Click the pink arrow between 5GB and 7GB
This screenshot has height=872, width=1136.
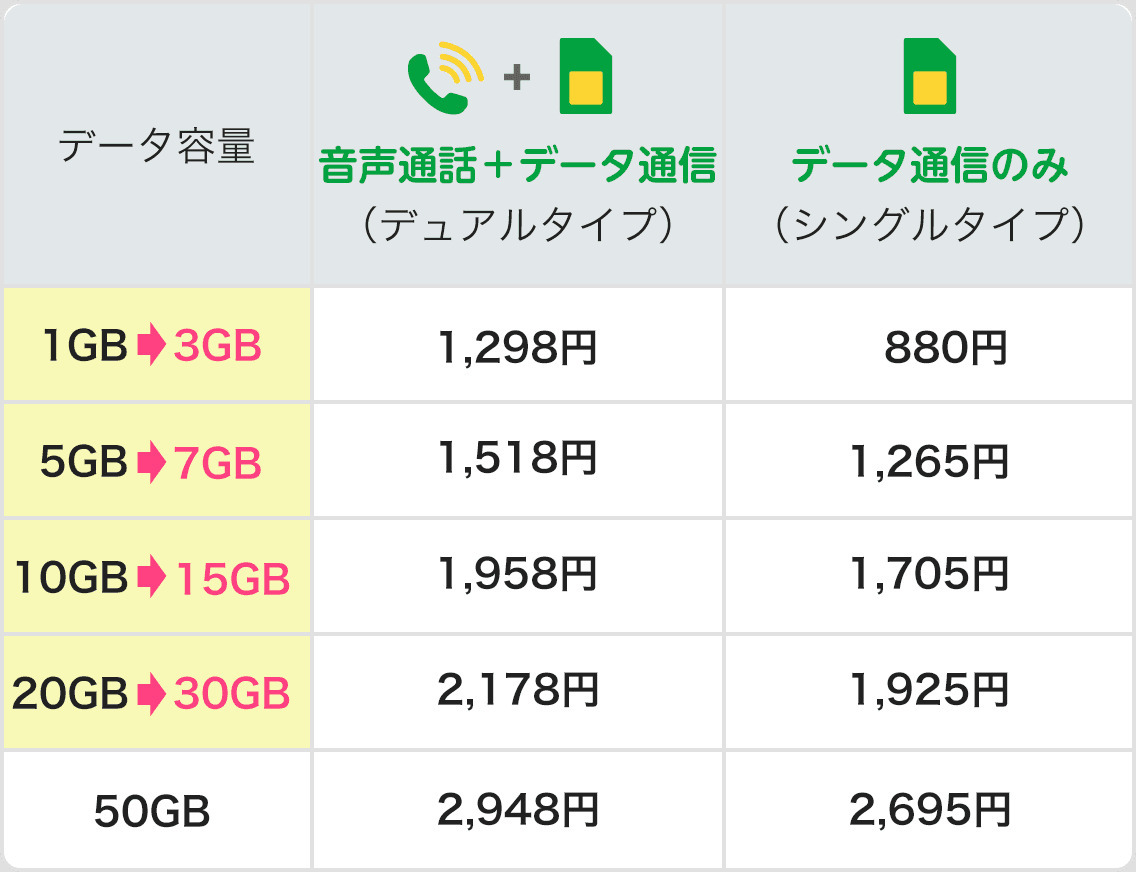tap(151, 462)
